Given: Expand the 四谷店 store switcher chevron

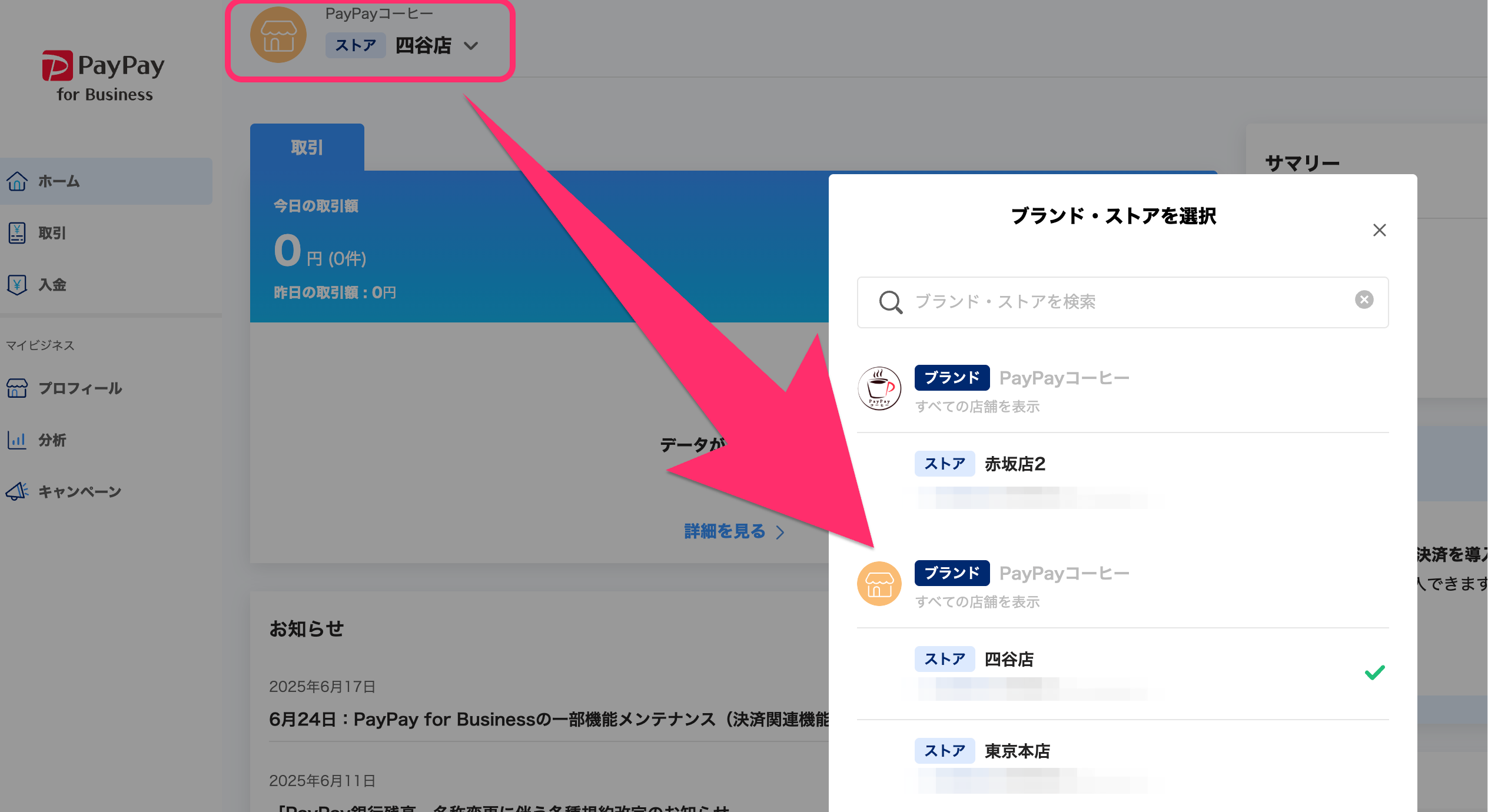Looking at the screenshot, I should [x=471, y=46].
